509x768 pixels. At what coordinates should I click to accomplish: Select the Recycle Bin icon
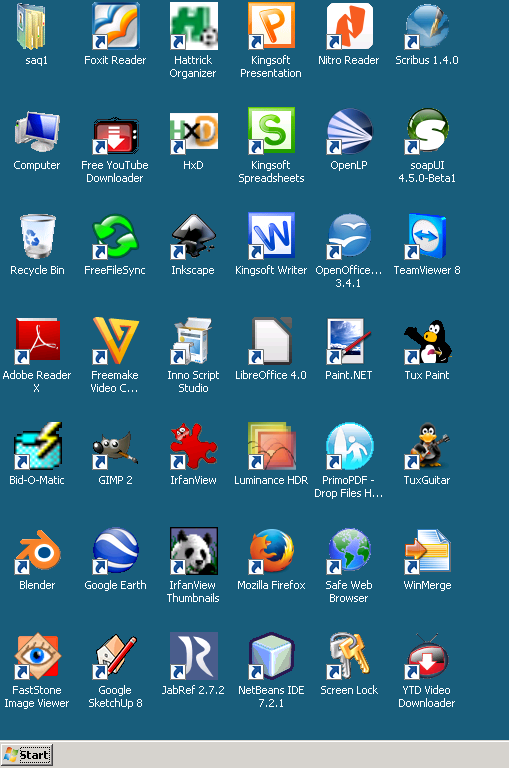pos(37,236)
